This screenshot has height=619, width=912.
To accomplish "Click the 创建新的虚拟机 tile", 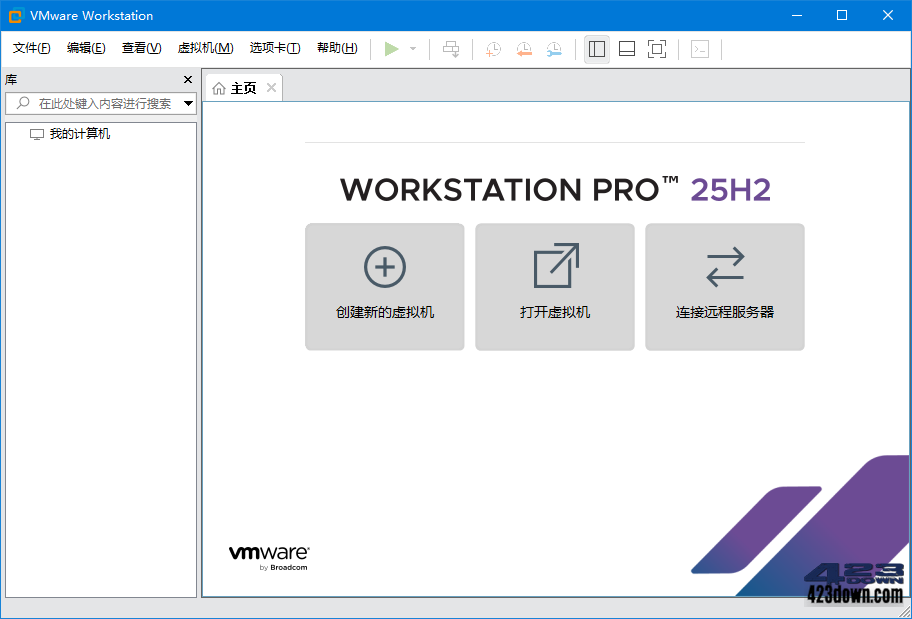I will pyautogui.click(x=384, y=287).
